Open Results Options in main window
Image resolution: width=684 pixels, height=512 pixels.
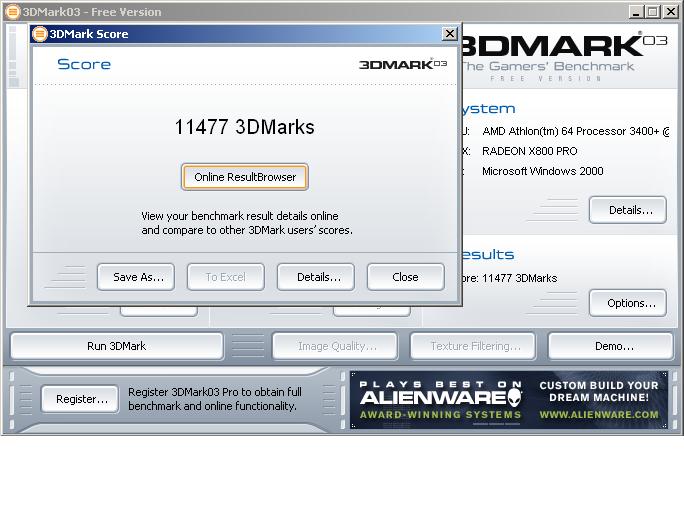(x=628, y=303)
